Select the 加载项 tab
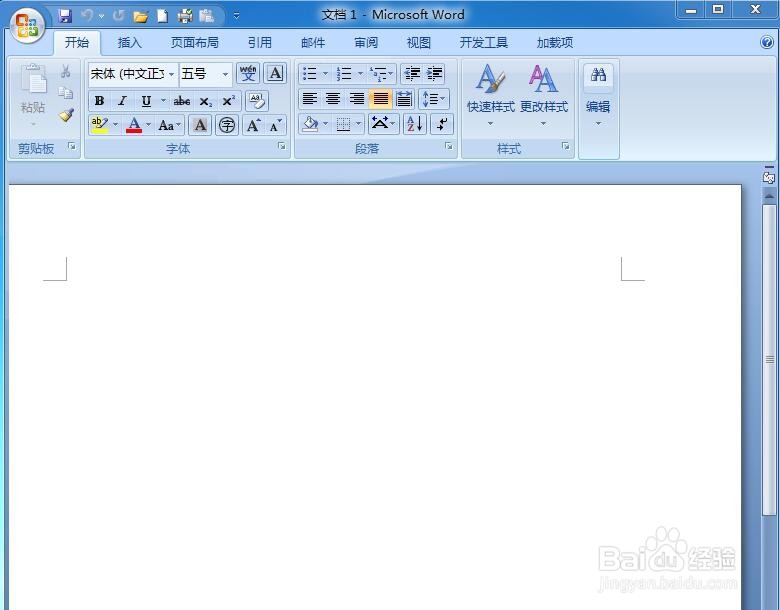 tap(555, 43)
